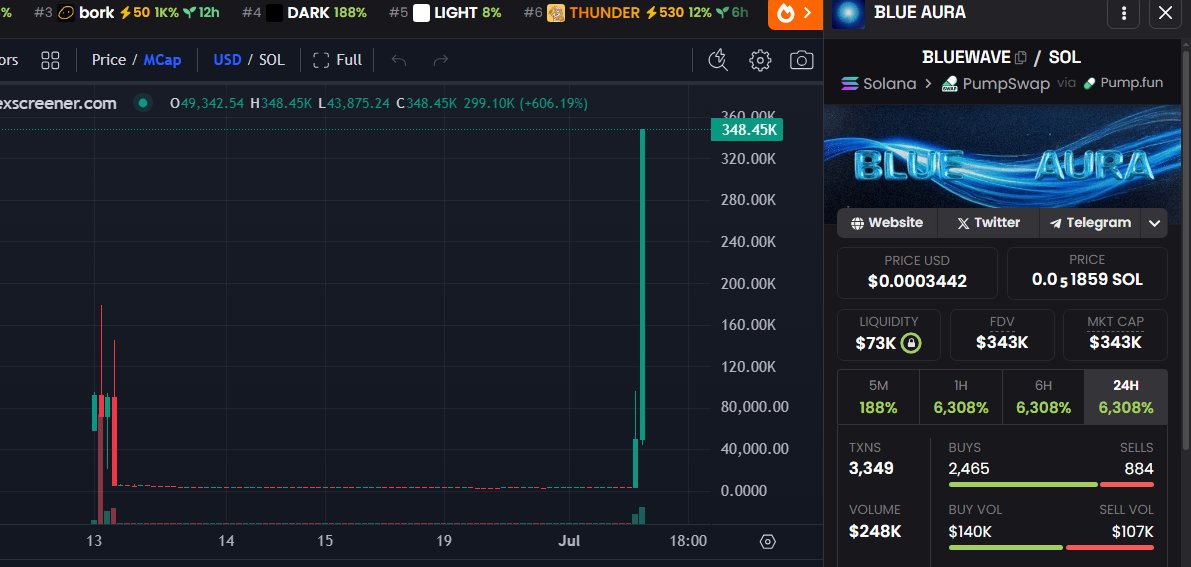Click the redo arrow in chart toolbar
The width and height of the screenshot is (1191, 567).
pos(440,60)
